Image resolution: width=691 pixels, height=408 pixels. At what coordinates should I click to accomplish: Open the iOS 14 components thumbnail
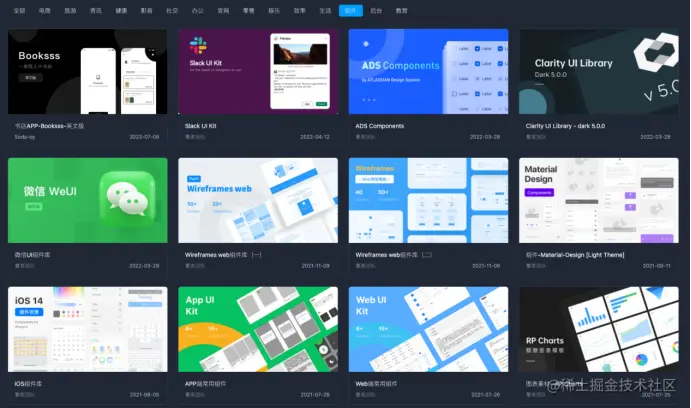point(88,329)
